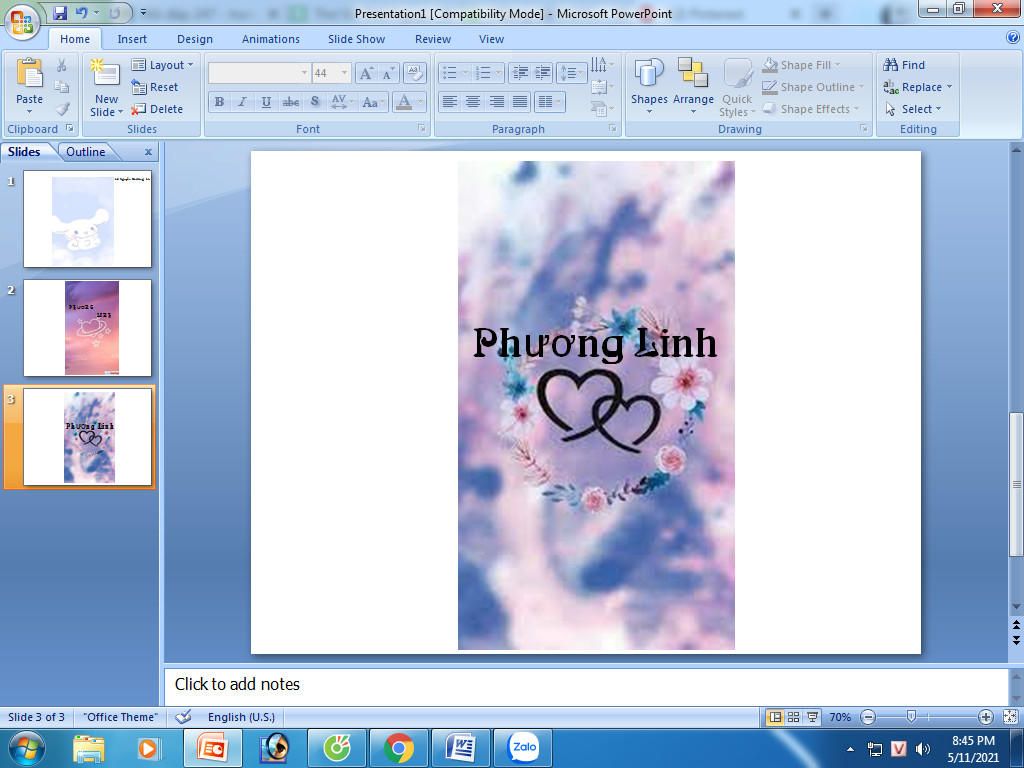Click the English (U.S.) language indicator
The width and height of the screenshot is (1024, 768).
(x=241, y=717)
